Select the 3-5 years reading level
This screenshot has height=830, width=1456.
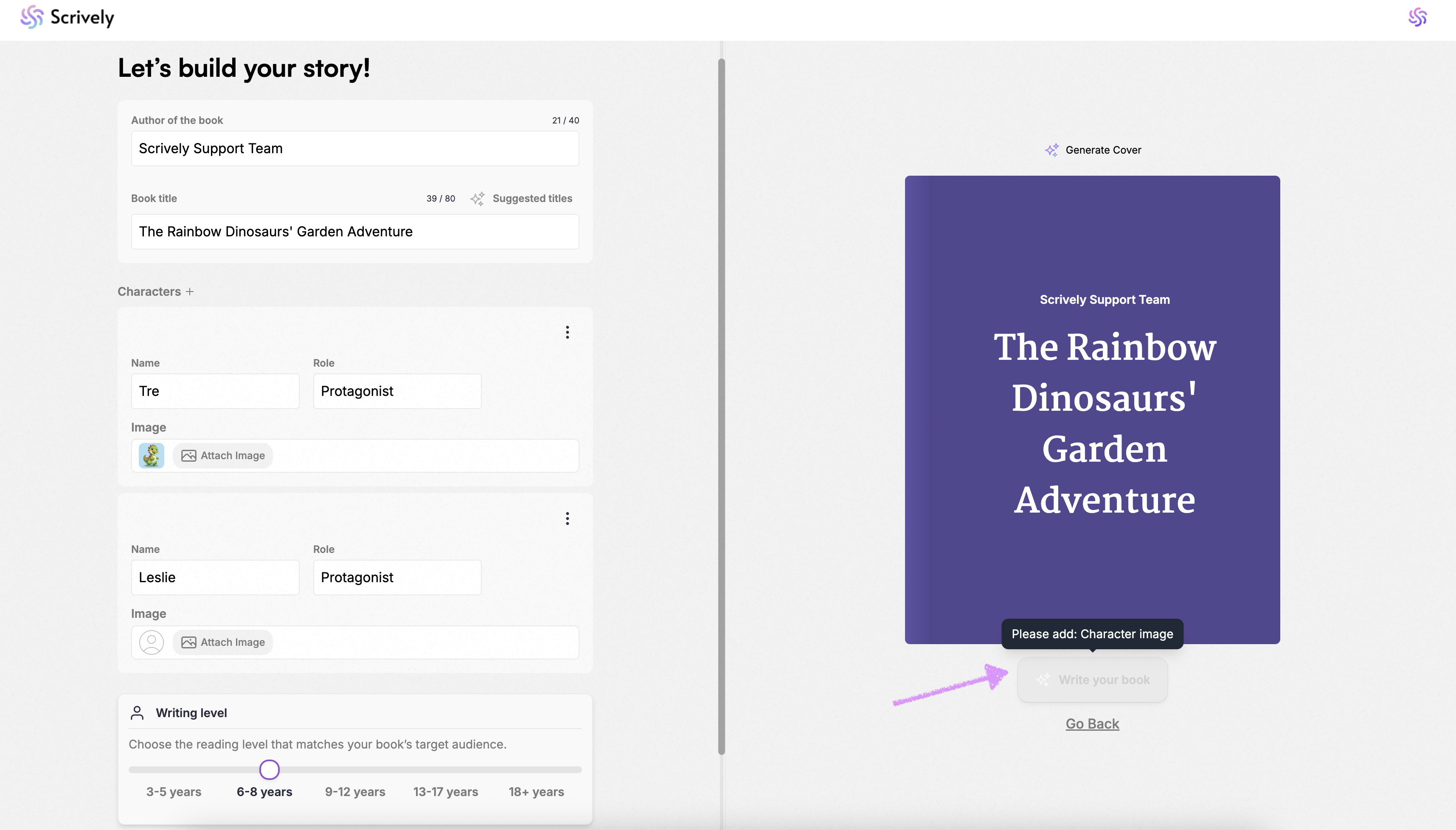click(173, 792)
